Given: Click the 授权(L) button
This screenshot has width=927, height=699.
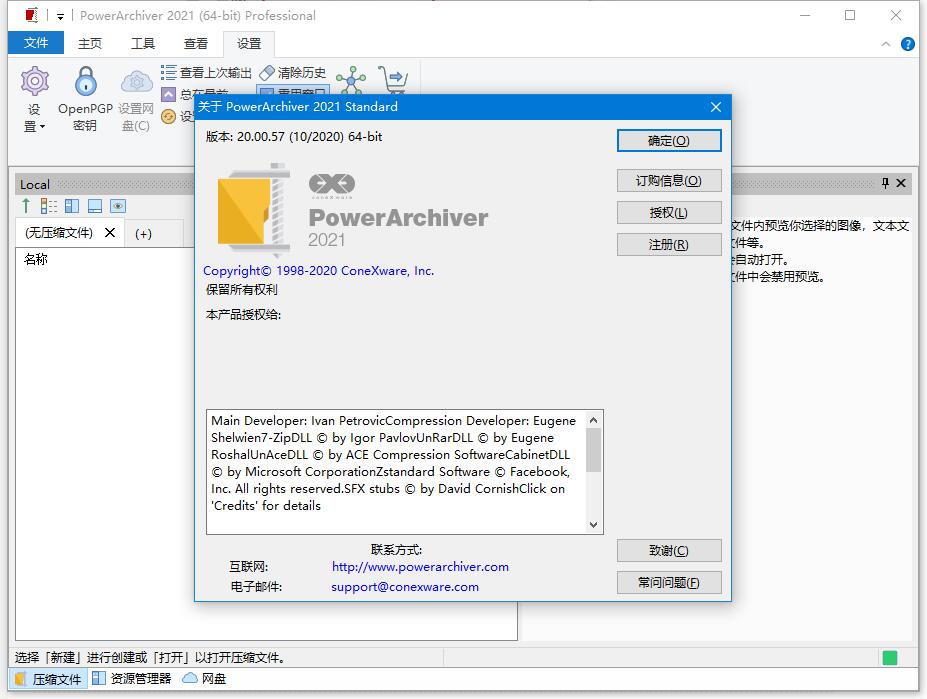Looking at the screenshot, I should (x=669, y=213).
